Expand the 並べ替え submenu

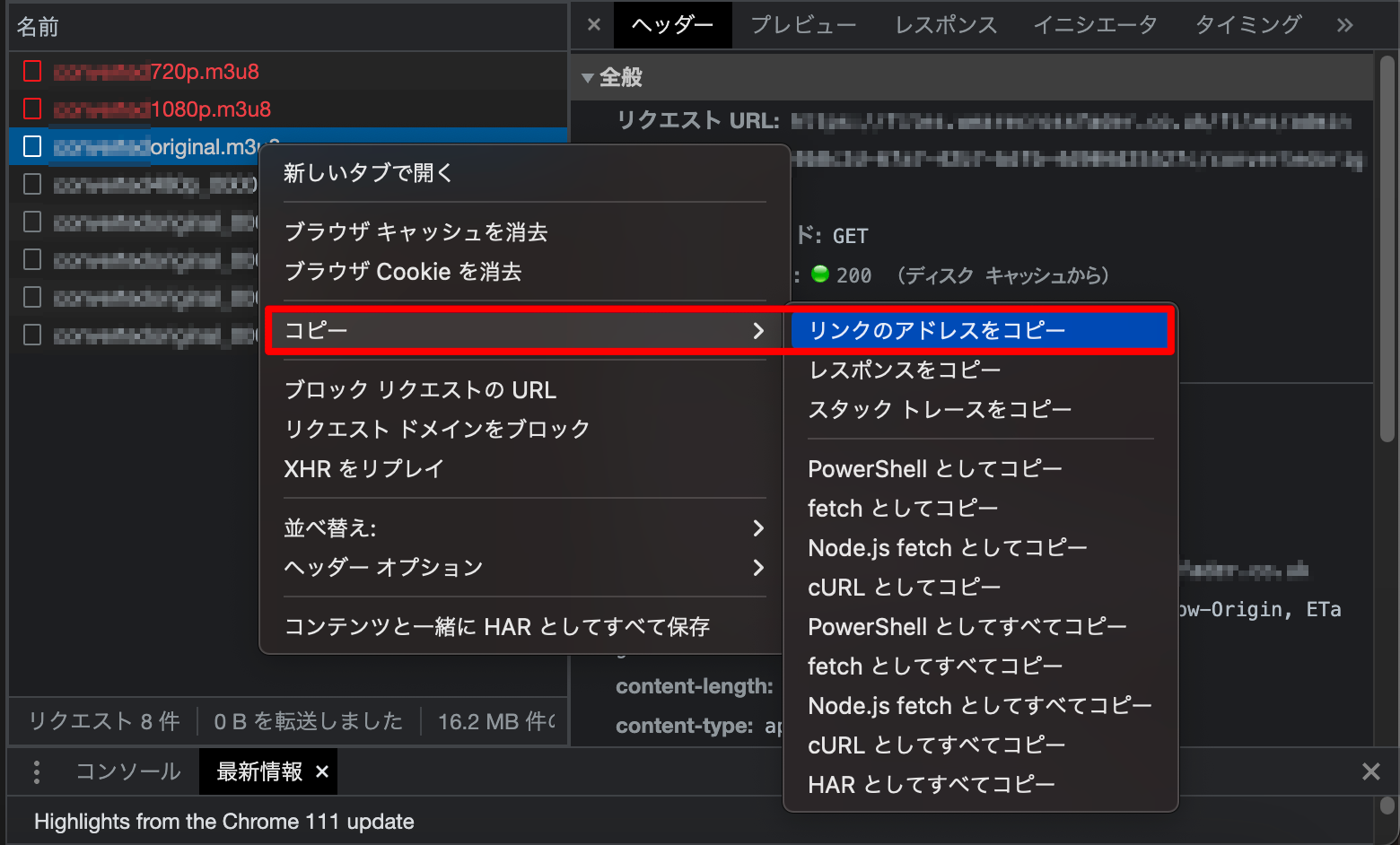(758, 528)
